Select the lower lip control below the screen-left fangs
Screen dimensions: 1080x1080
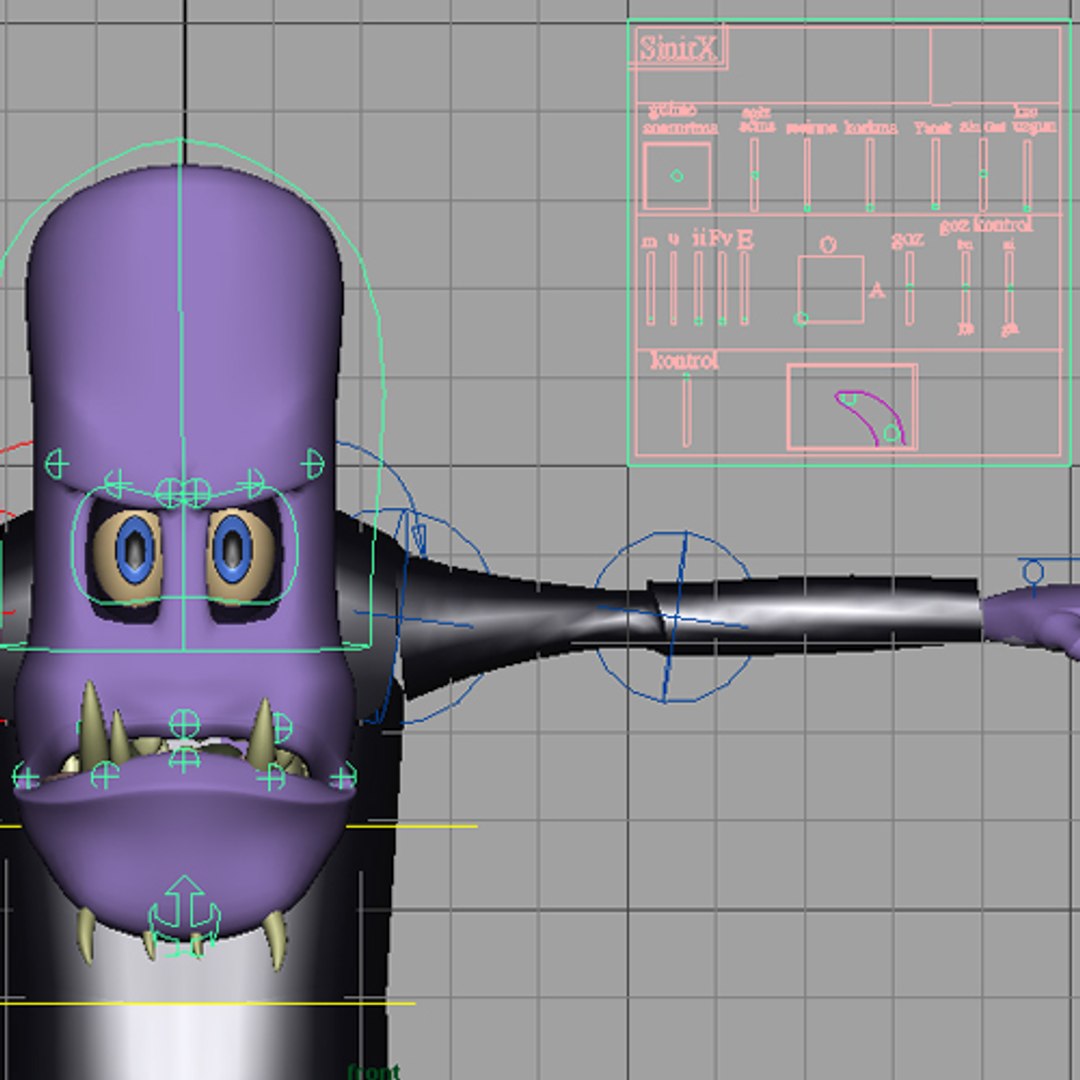[x=105, y=776]
